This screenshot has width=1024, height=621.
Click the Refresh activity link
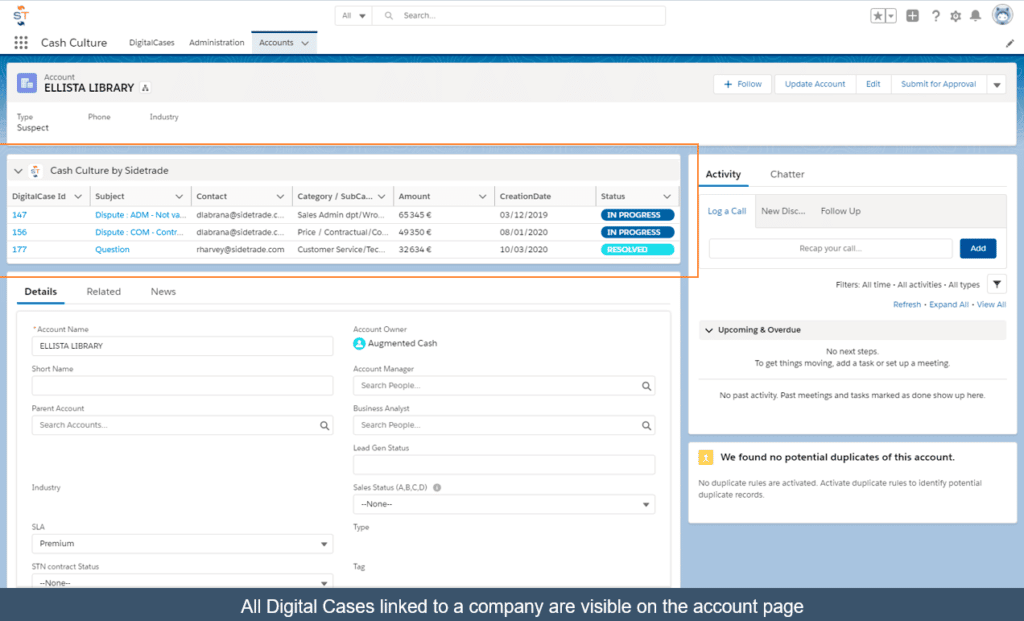pyautogui.click(x=907, y=305)
